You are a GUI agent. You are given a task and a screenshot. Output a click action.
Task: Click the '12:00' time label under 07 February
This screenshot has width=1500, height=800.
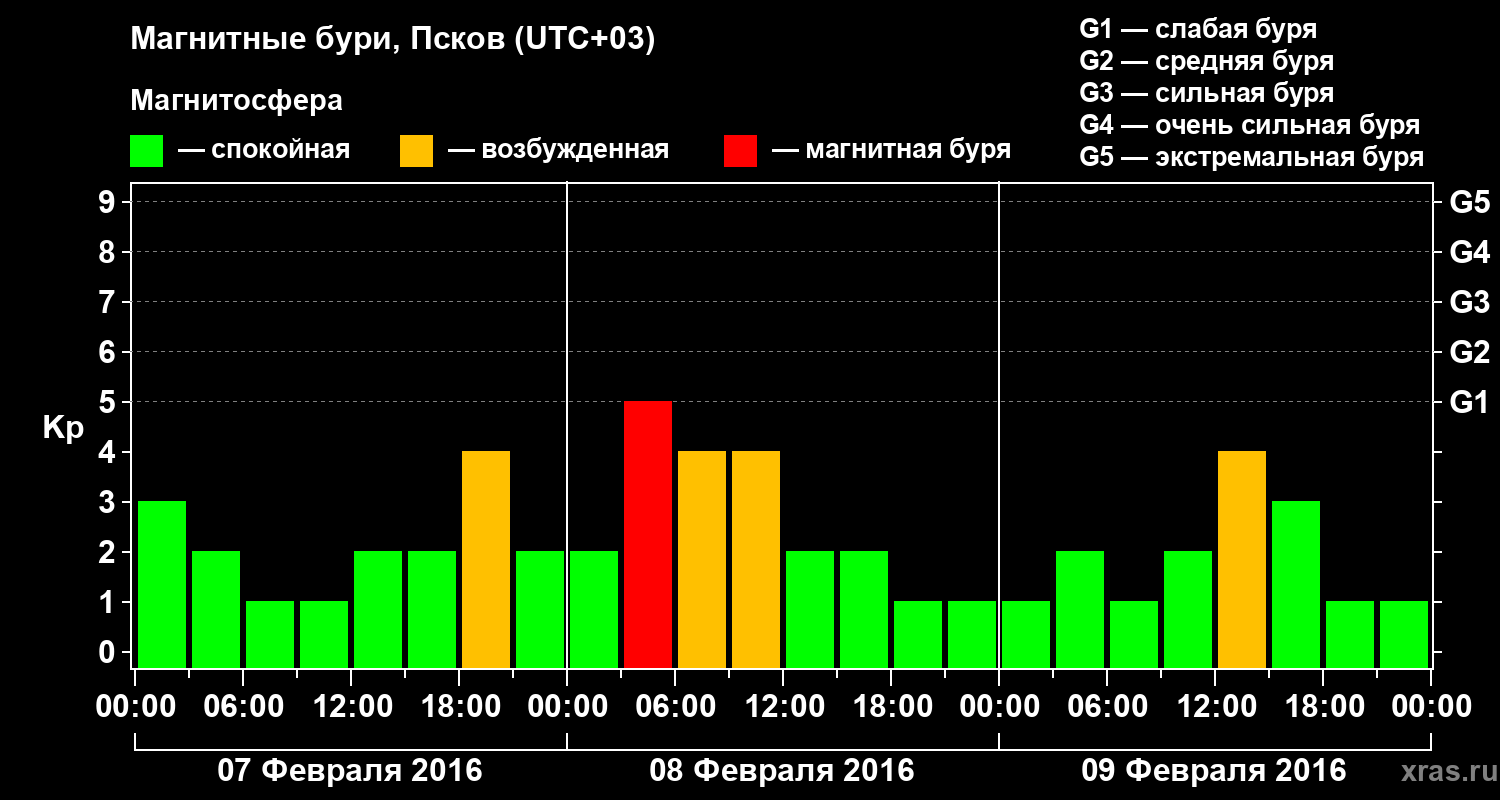[351, 707]
